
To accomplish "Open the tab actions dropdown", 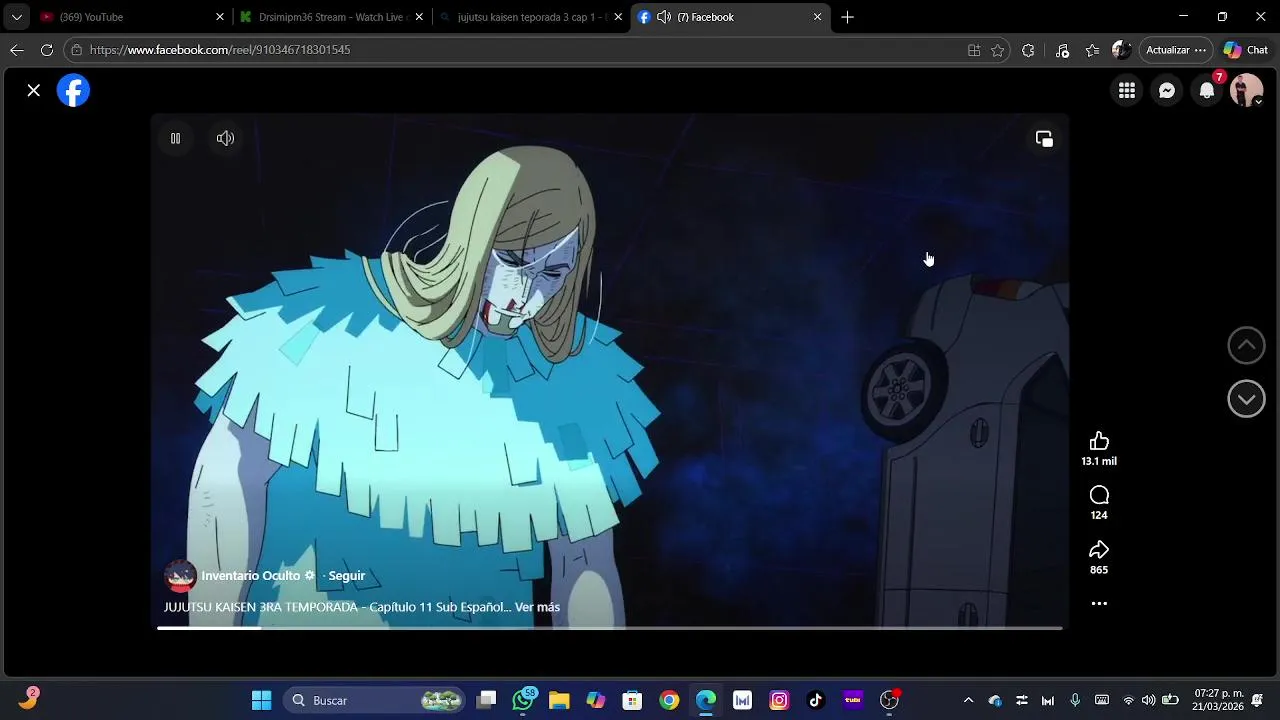I will 16,17.
